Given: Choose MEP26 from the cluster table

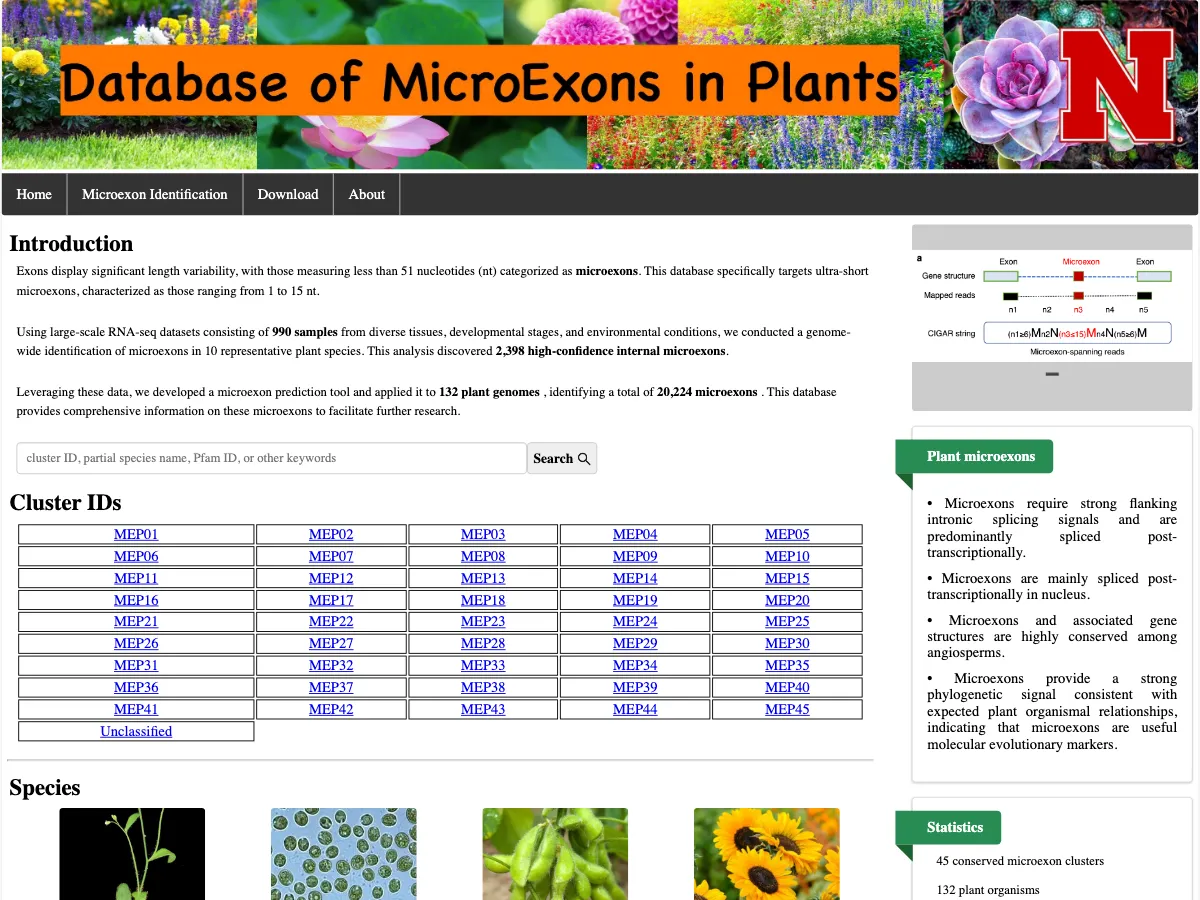Looking at the screenshot, I should click(x=136, y=643).
